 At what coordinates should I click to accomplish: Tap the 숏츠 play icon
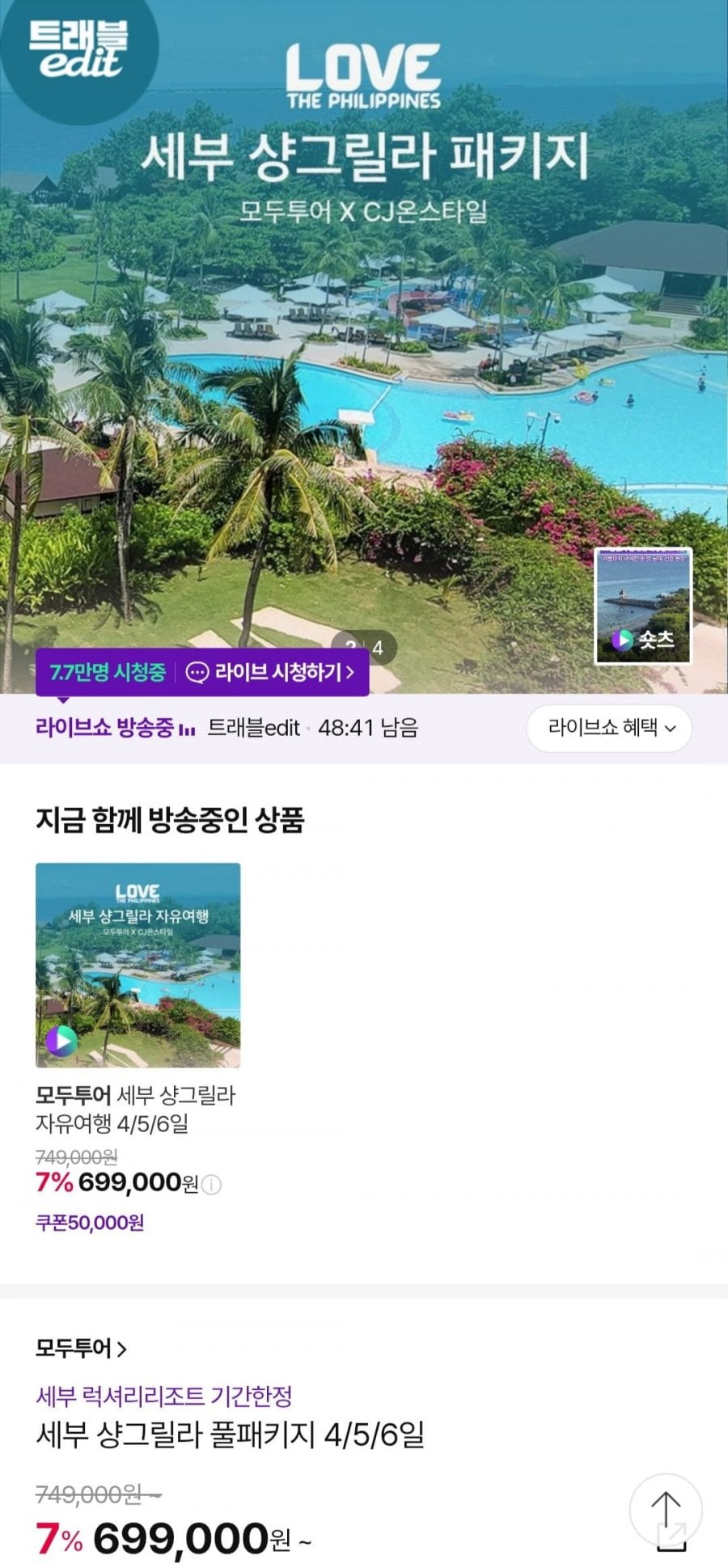(x=621, y=640)
